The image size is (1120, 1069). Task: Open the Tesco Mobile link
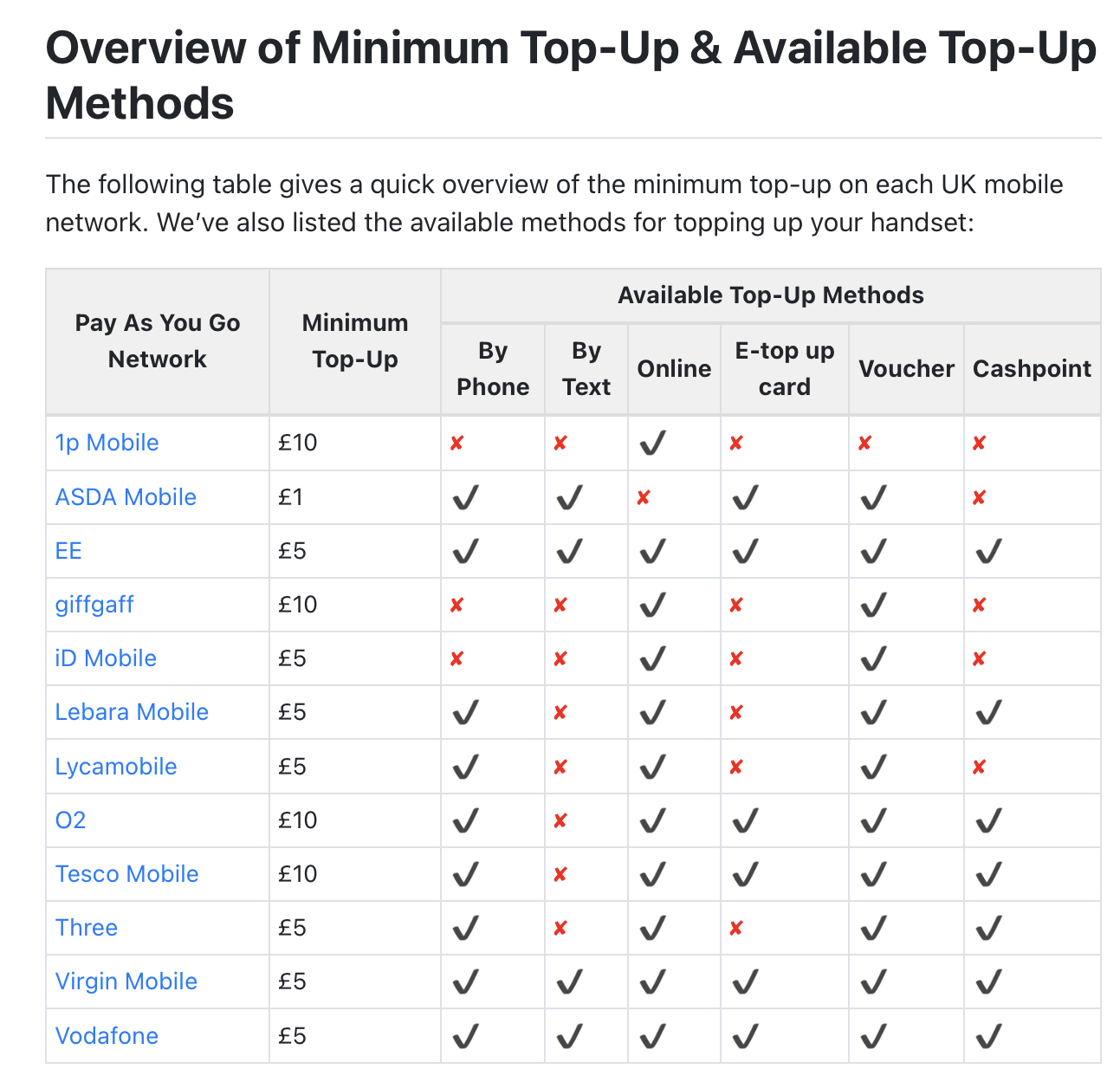[126, 874]
